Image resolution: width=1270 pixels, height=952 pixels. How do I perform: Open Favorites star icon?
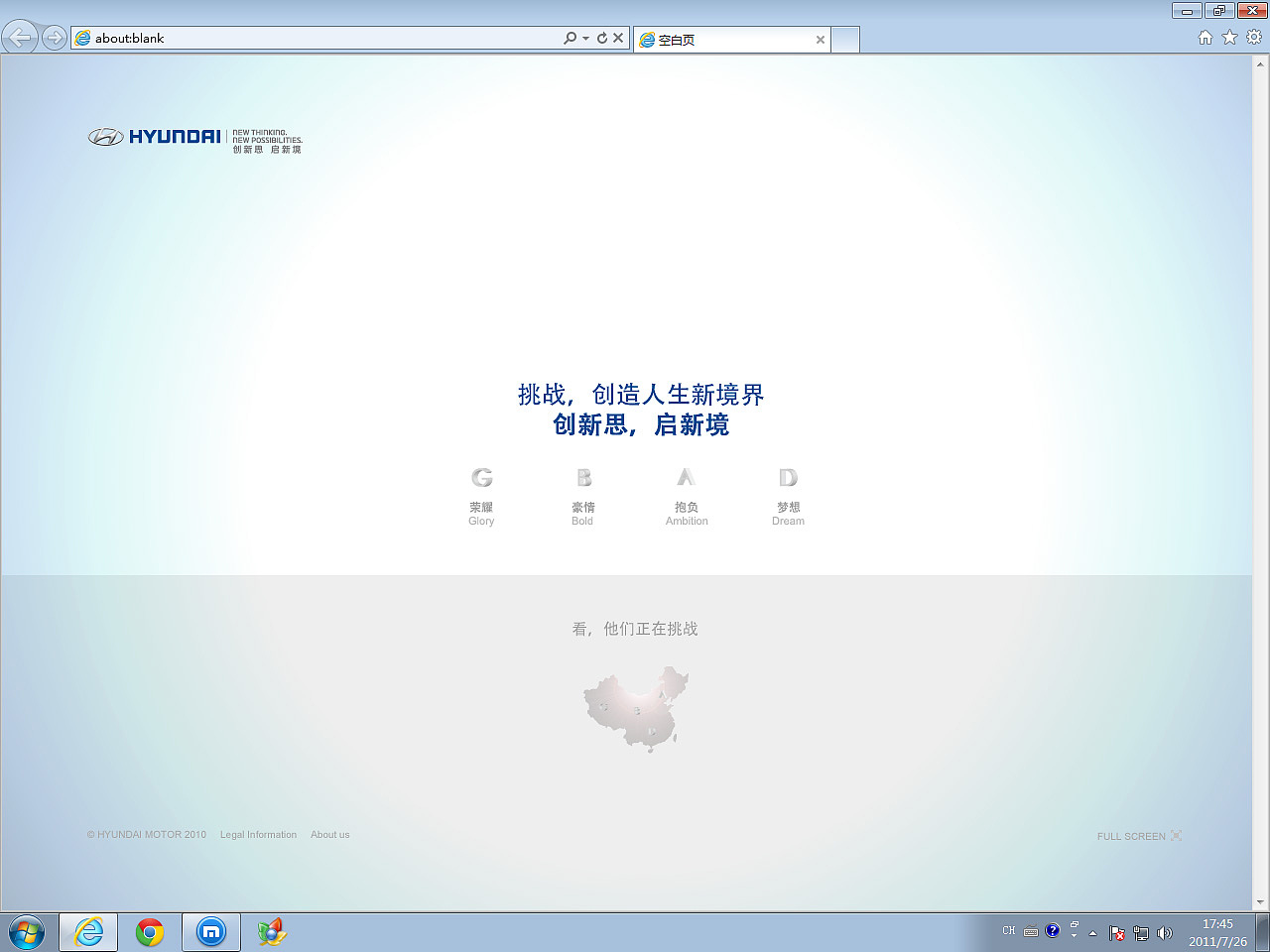coord(1229,37)
